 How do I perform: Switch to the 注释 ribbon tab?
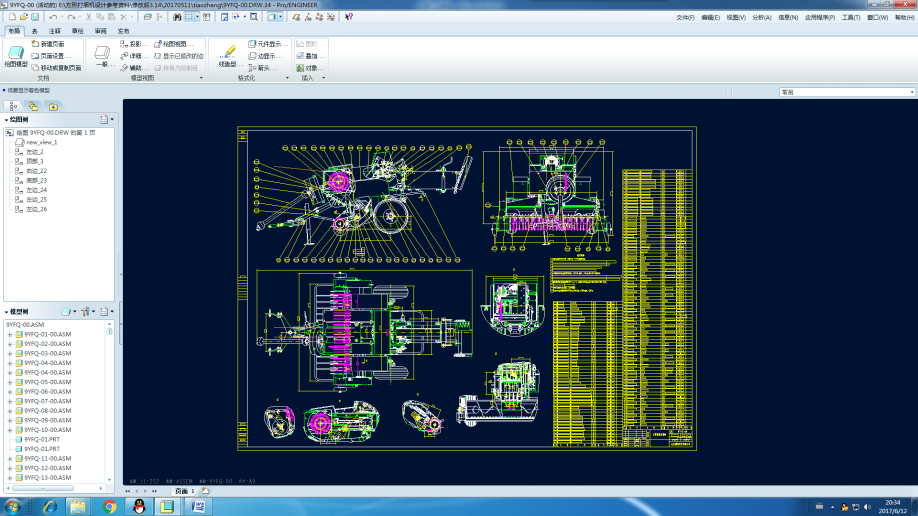(54, 31)
